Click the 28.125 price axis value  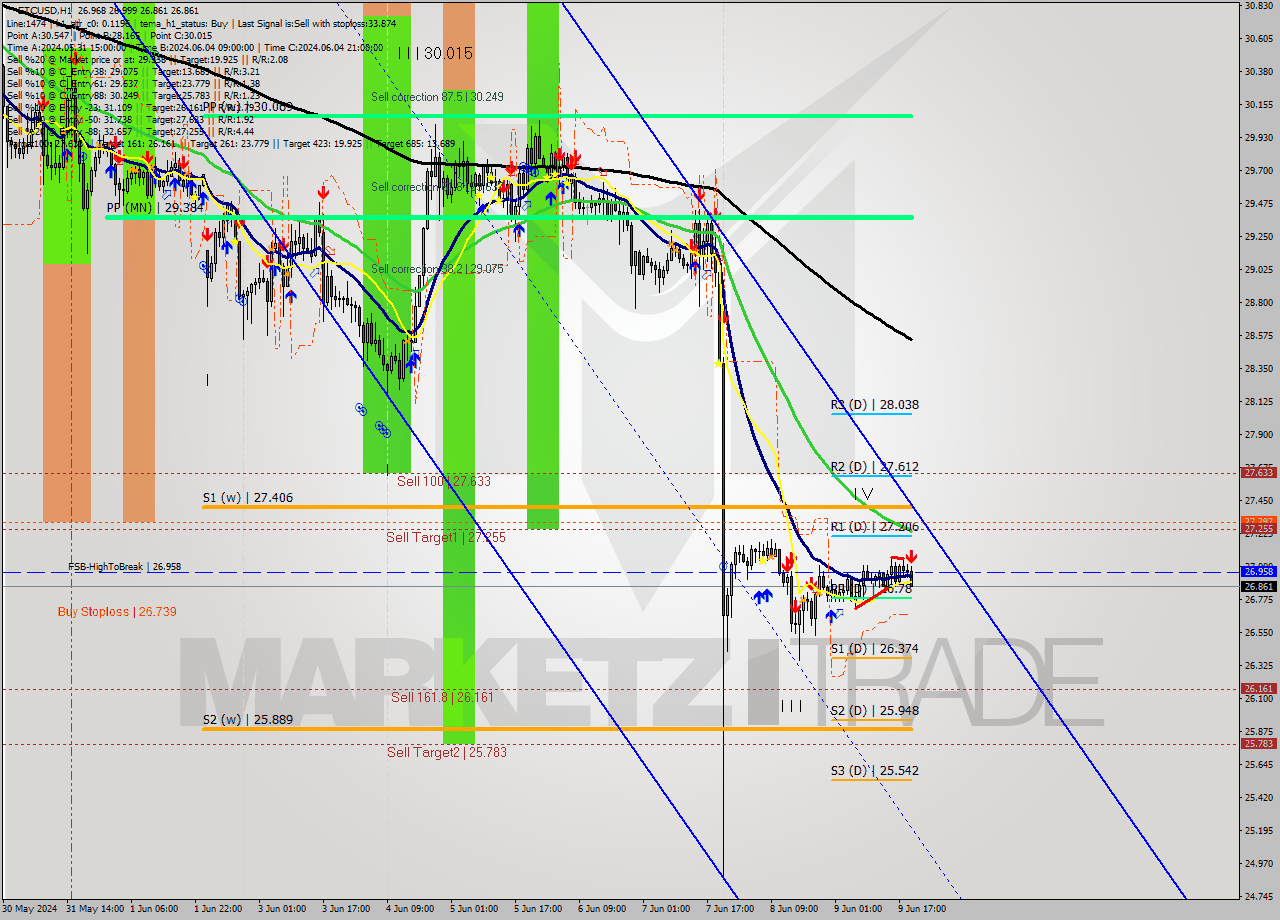click(1258, 402)
